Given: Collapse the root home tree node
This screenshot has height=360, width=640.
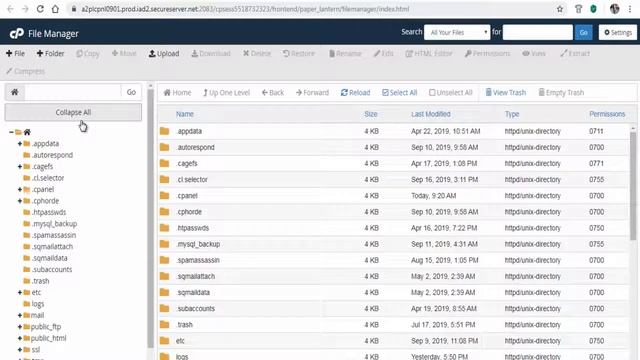Looking at the screenshot, I should 11,132.
